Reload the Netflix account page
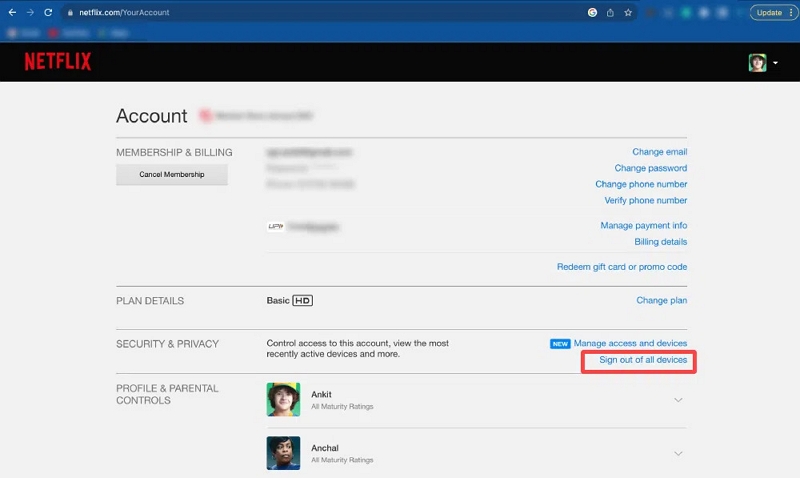Image resolution: width=800 pixels, height=478 pixels. tap(48, 12)
